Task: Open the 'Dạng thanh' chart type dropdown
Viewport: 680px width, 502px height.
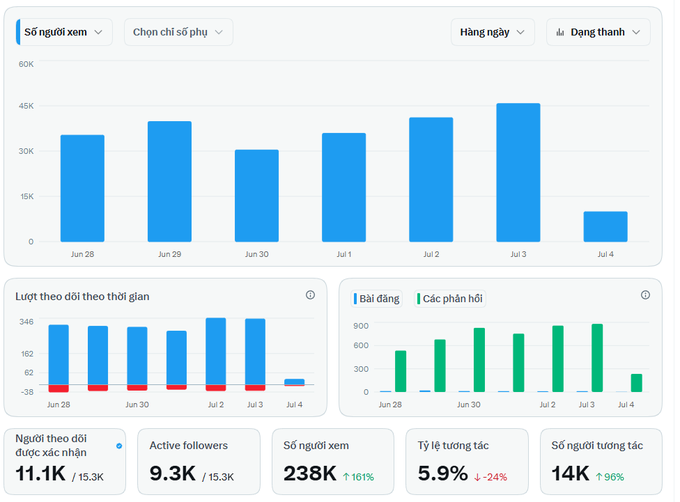Action: (598, 32)
